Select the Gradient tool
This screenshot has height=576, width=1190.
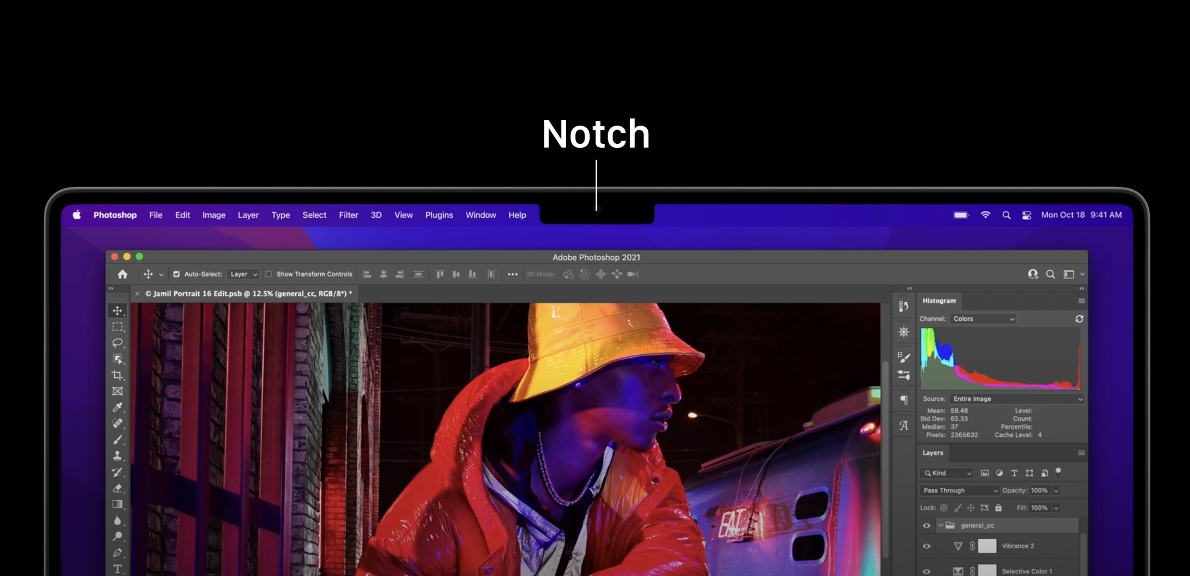click(118, 504)
